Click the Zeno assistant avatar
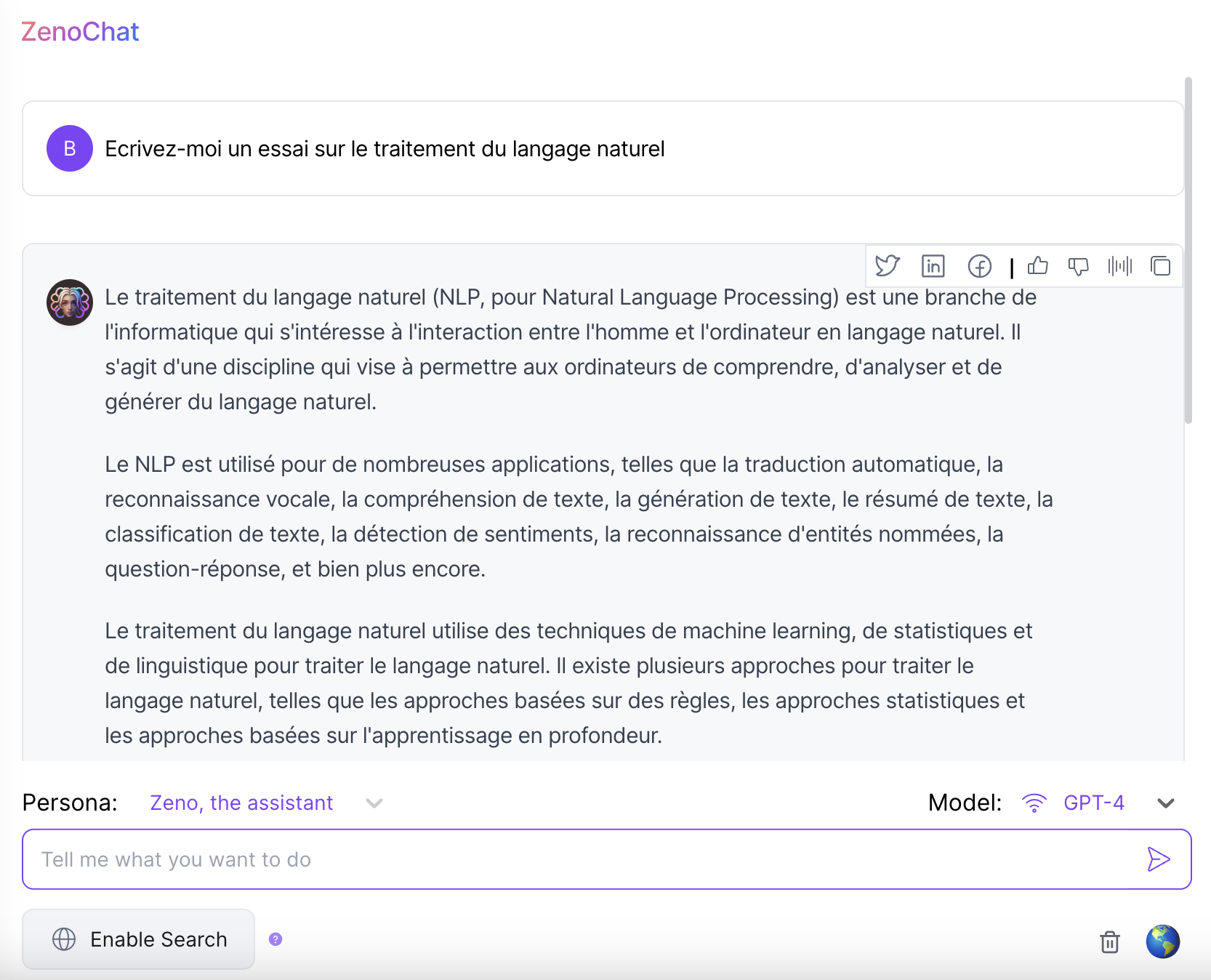This screenshot has width=1211, height=980. click(x=70, y=302)
